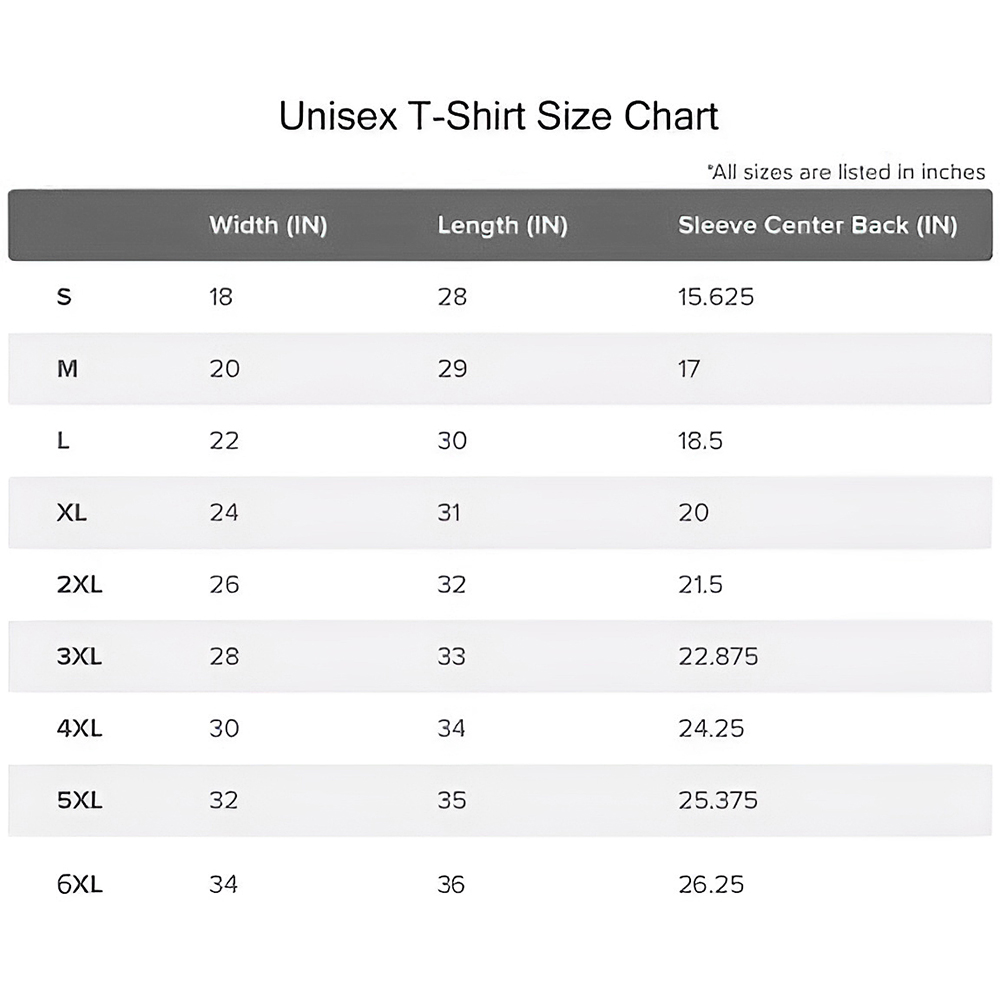Select the S size row label
The image size is (1000, 1000).
[64, 297]
